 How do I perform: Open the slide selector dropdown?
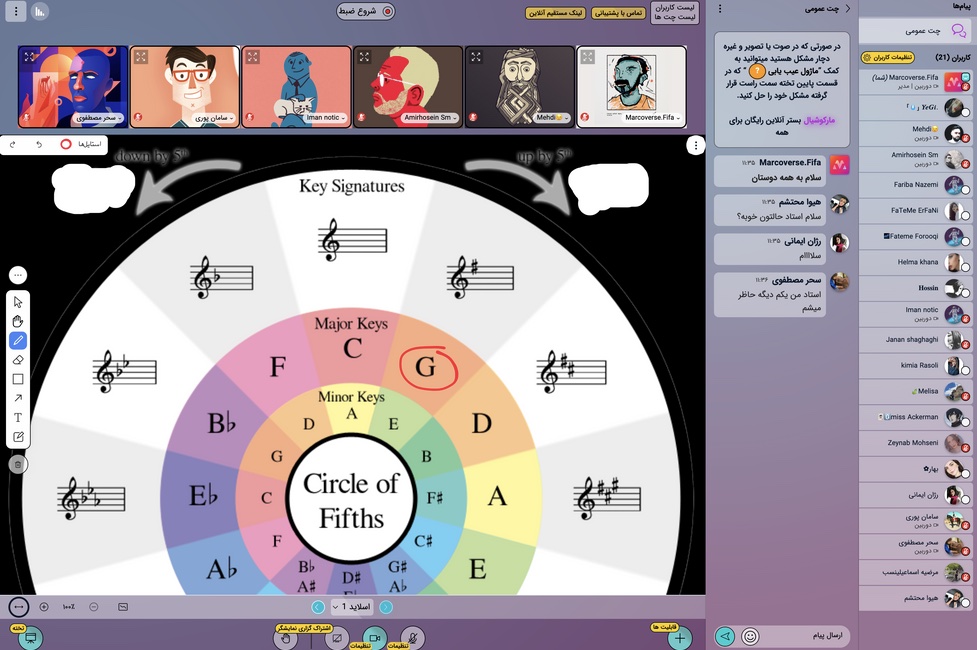coord(351,606)
